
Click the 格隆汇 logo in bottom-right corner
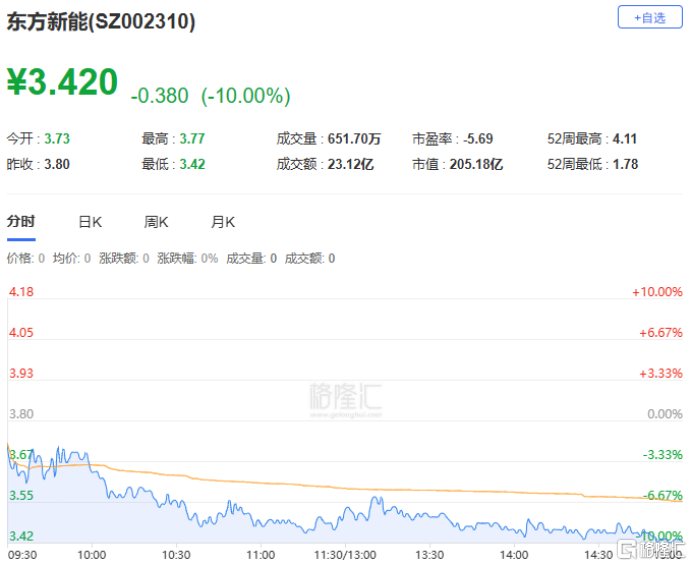pyautogui.click(x=650, y=549)
